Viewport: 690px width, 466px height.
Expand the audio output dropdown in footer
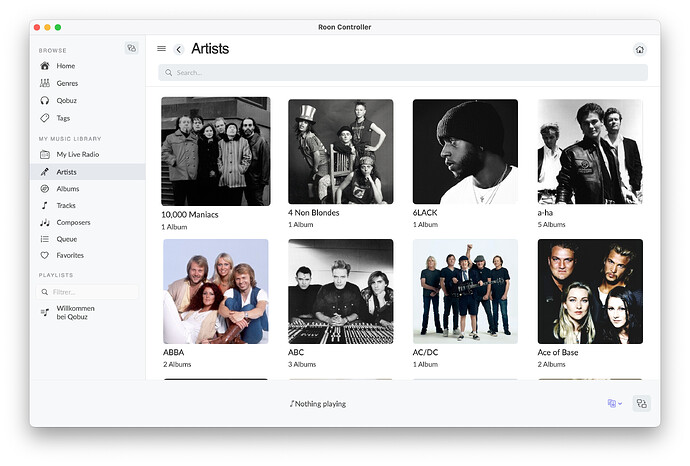[614, 404]
